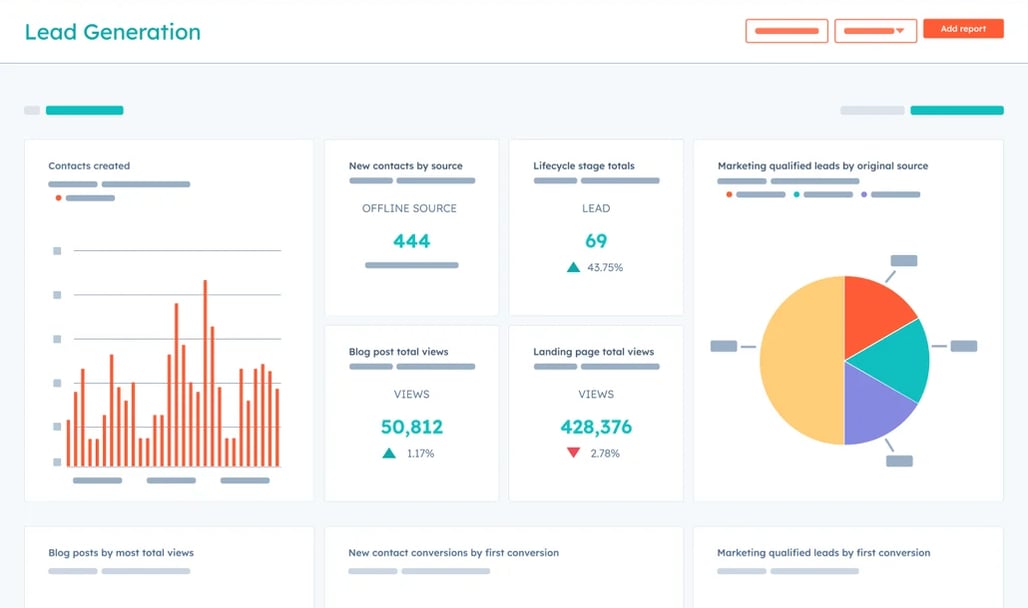The width and height of the screenshot is (1028, 608).
Task: Click the green increase arrow beside 43.75%
Action: [573, 267]
